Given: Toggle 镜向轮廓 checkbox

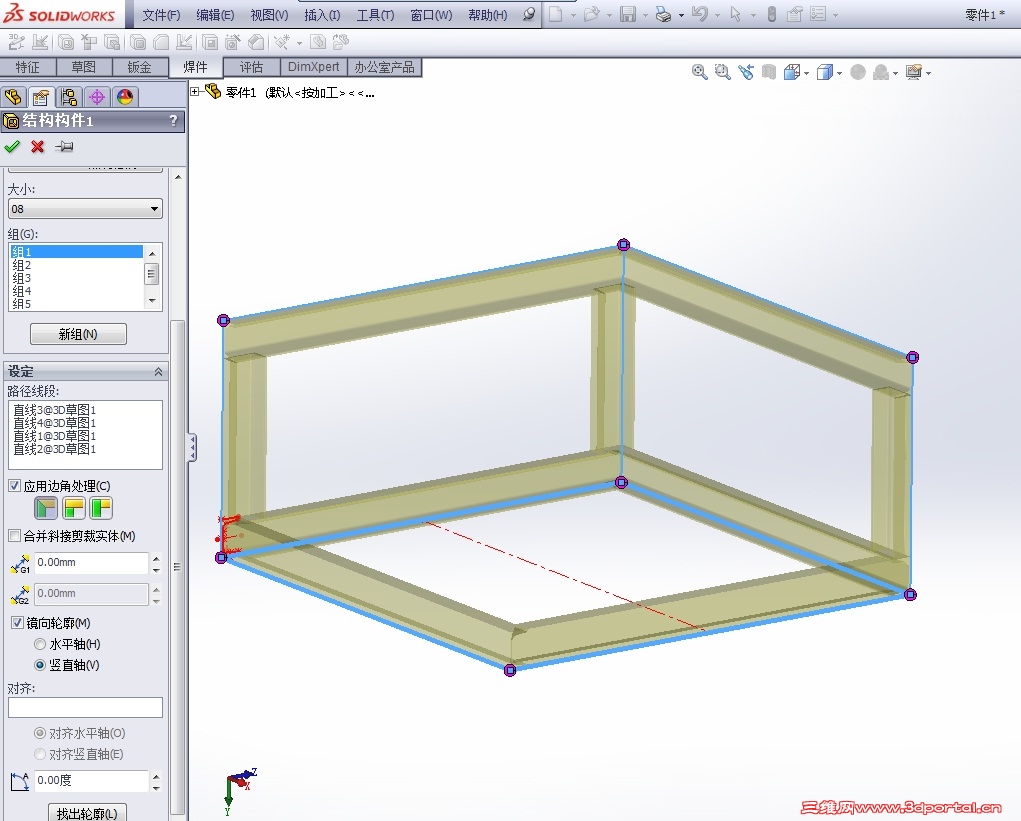Looking at the screenshot, I should 18,623.
